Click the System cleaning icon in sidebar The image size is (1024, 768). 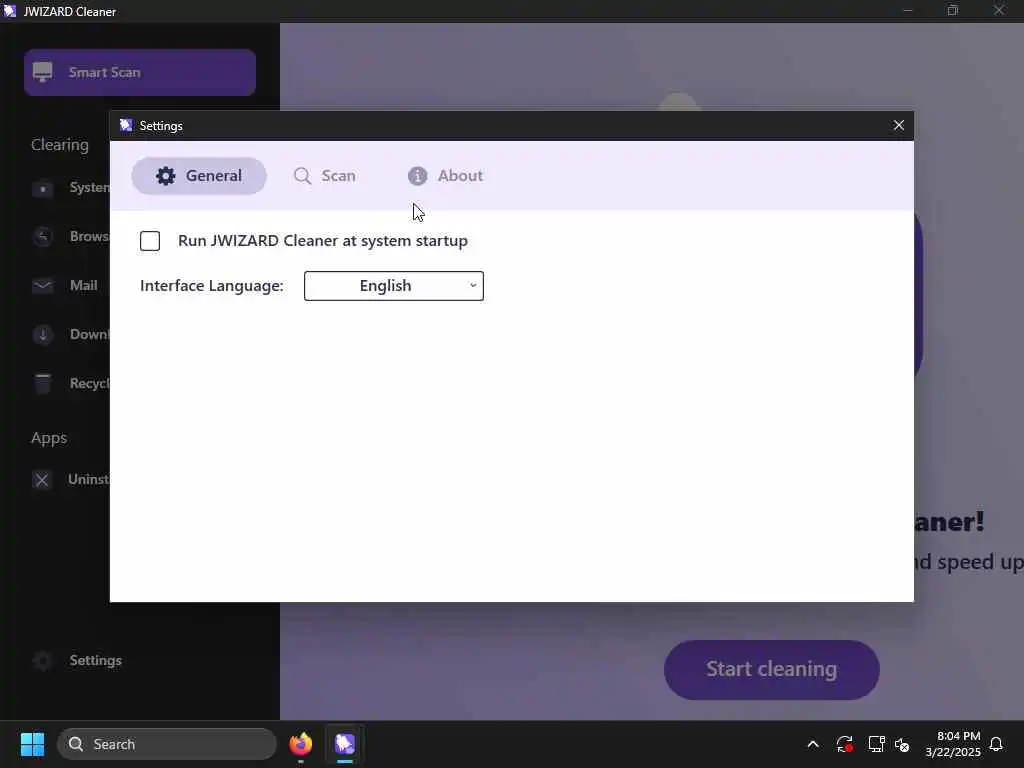coord(43,189)
